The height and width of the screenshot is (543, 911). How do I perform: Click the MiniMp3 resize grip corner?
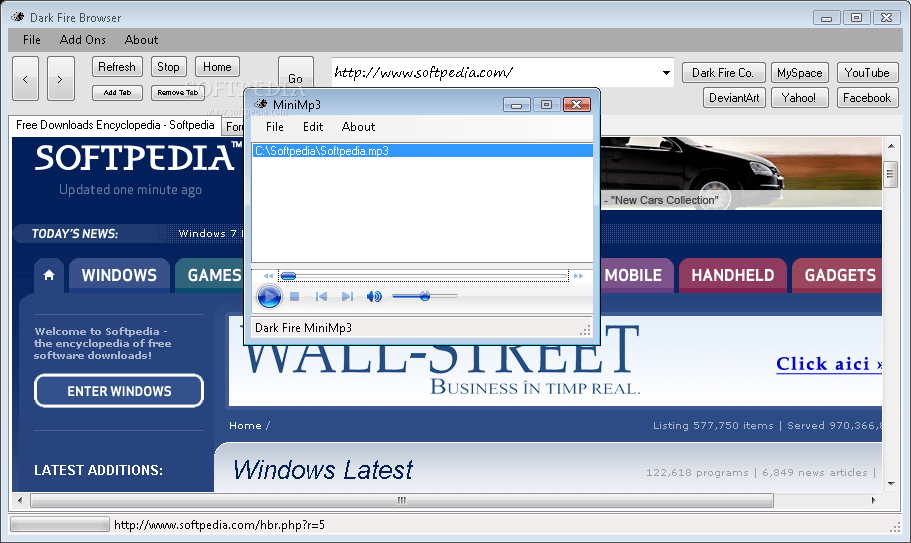coord(585,330)
